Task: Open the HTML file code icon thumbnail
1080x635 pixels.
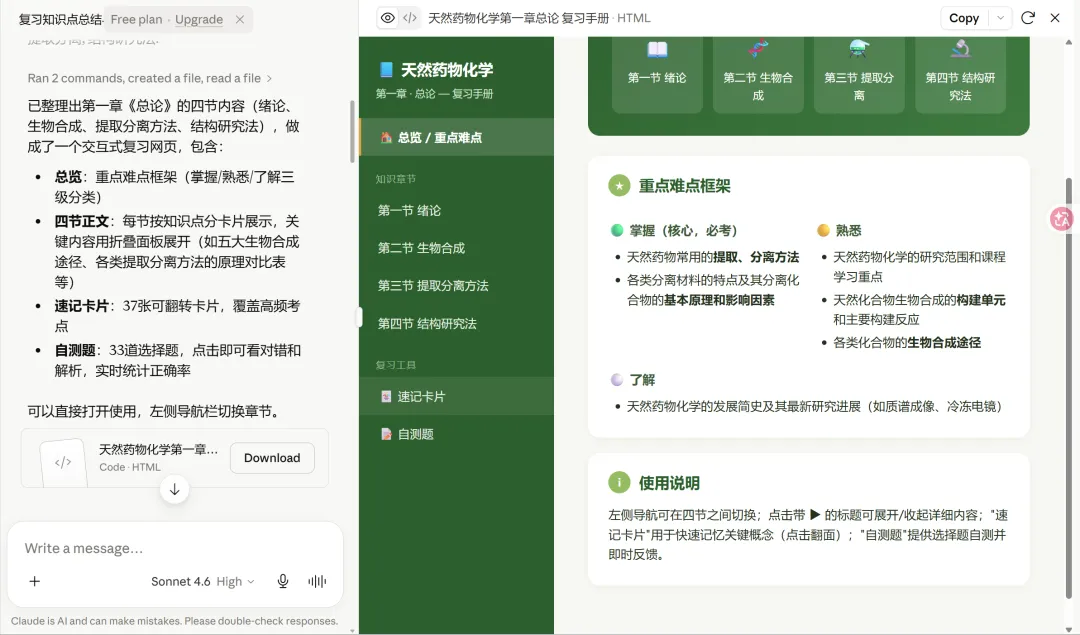Action: point(63,462)
